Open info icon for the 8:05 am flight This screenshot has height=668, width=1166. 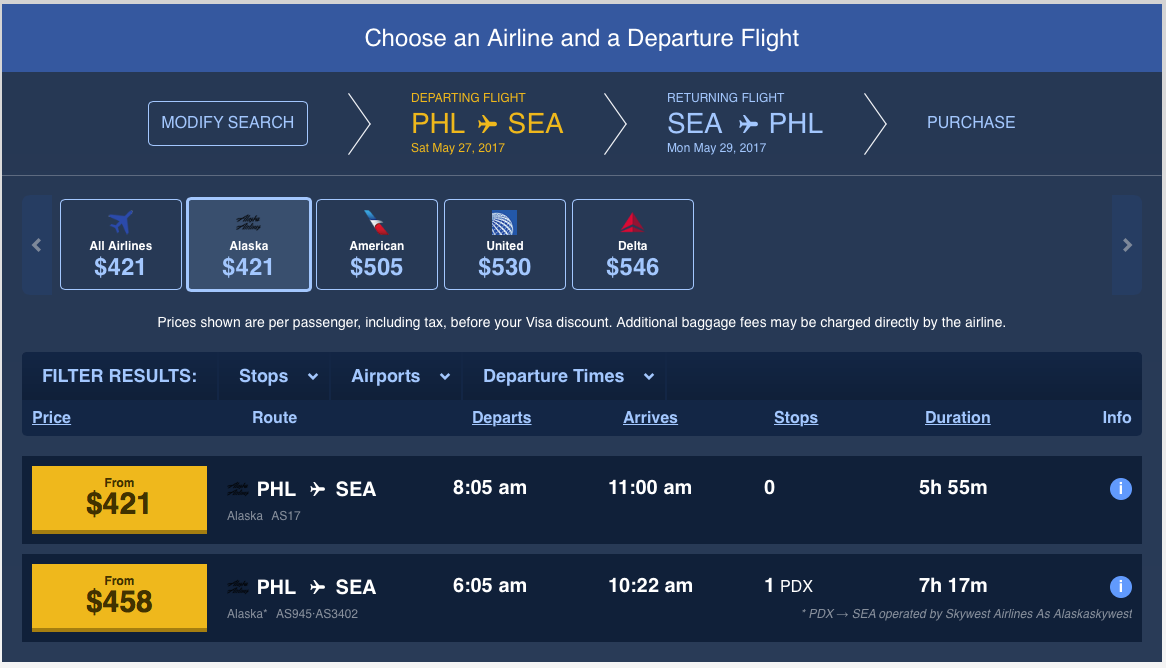pyautogui.click(x=1120, y=489)
